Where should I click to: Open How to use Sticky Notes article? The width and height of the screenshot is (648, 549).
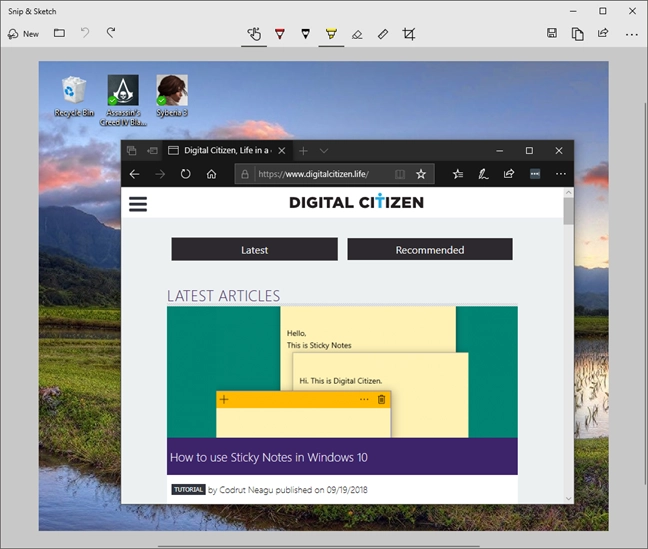(x=269, y=457)
